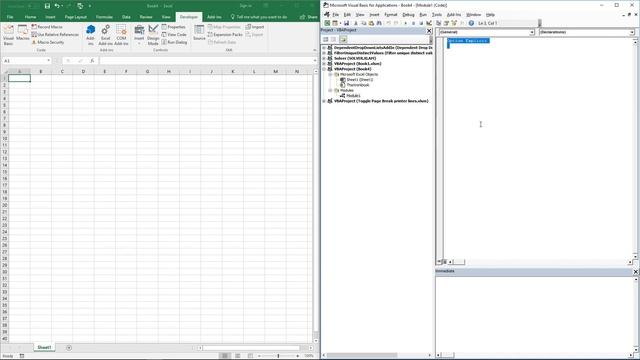Collapse the Modules folder
Screen dimensions: 640x360
[x=331, y=90]
